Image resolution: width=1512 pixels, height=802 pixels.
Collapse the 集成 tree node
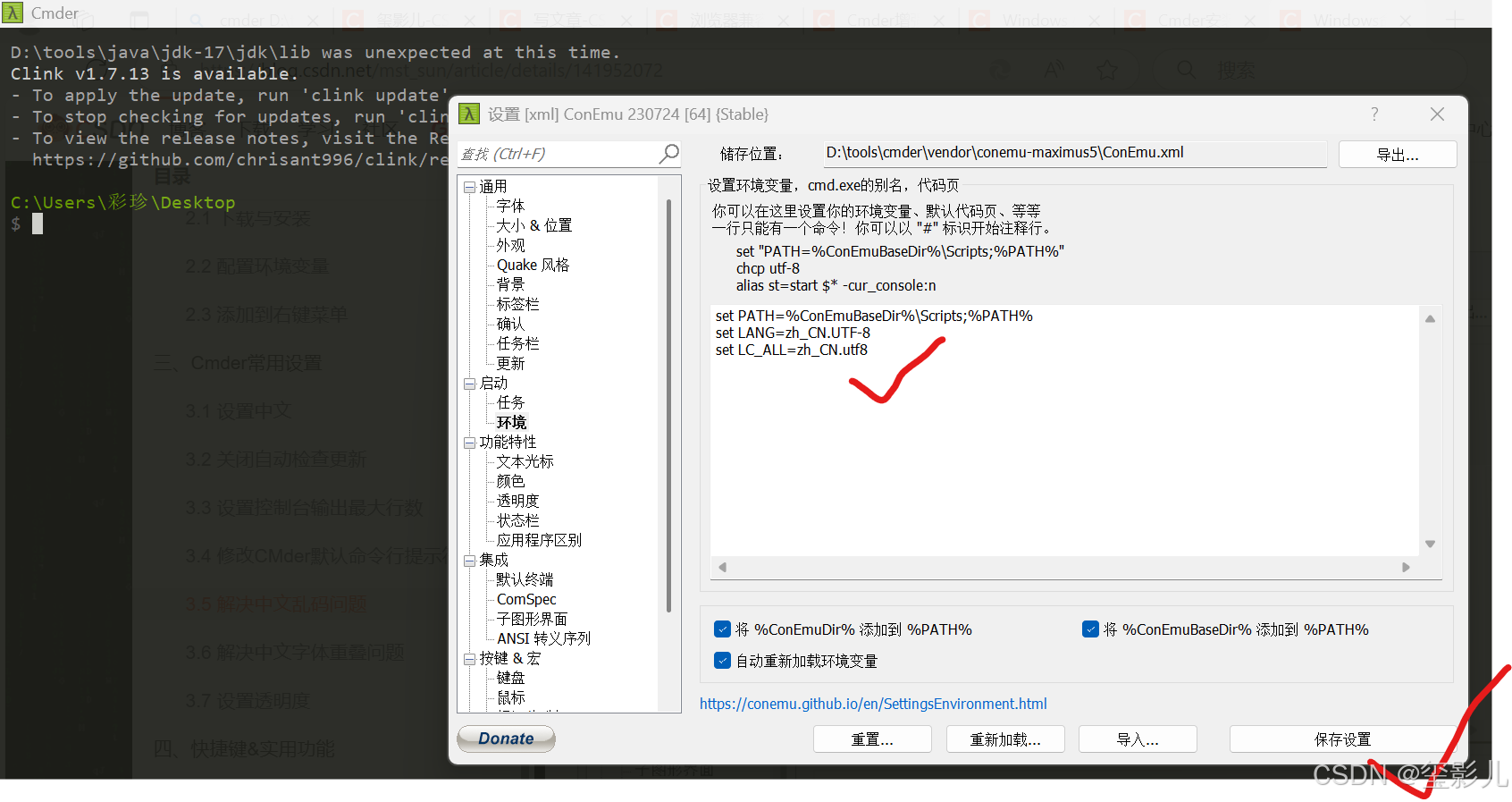[469, 561]
